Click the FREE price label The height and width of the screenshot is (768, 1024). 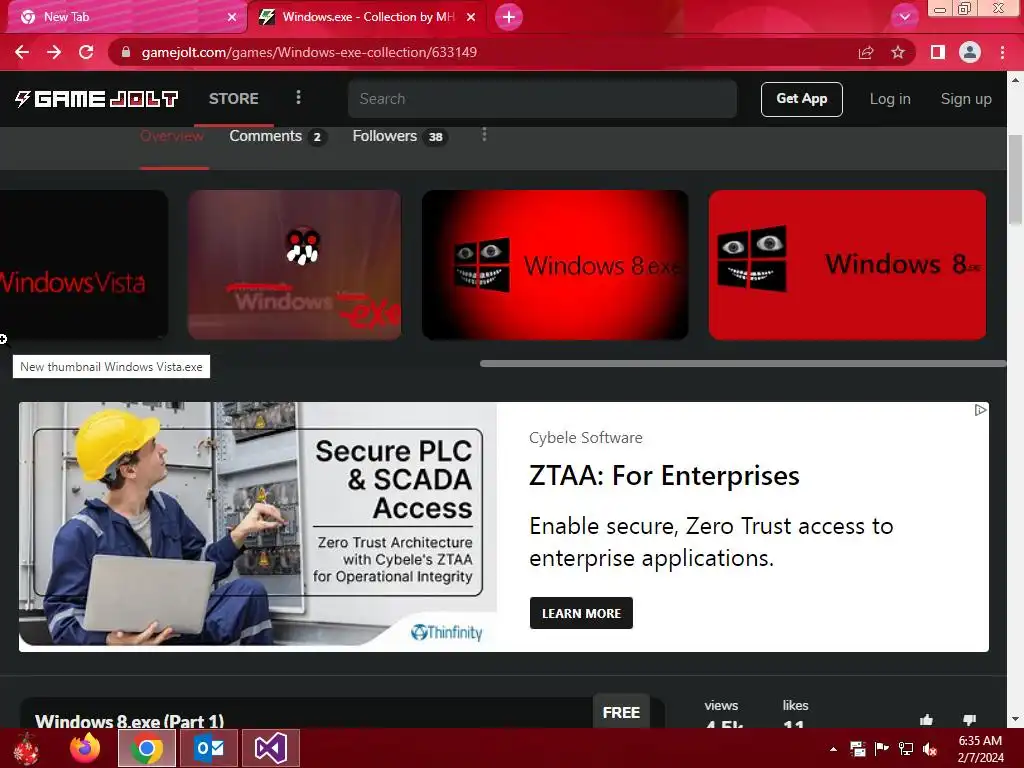tap(621, 711)
